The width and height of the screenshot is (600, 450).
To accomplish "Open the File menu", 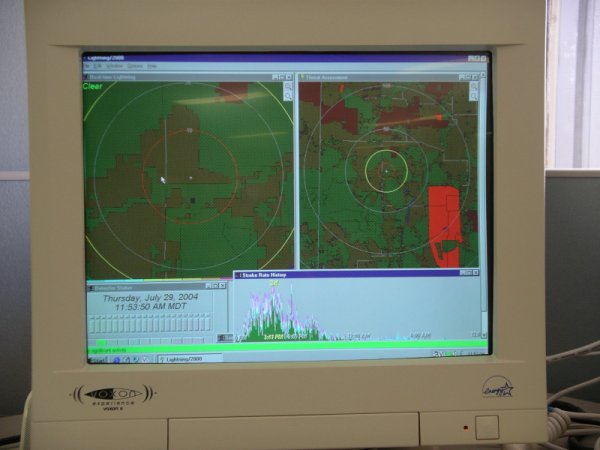I will pyautogui.click(x=89, y=67).
